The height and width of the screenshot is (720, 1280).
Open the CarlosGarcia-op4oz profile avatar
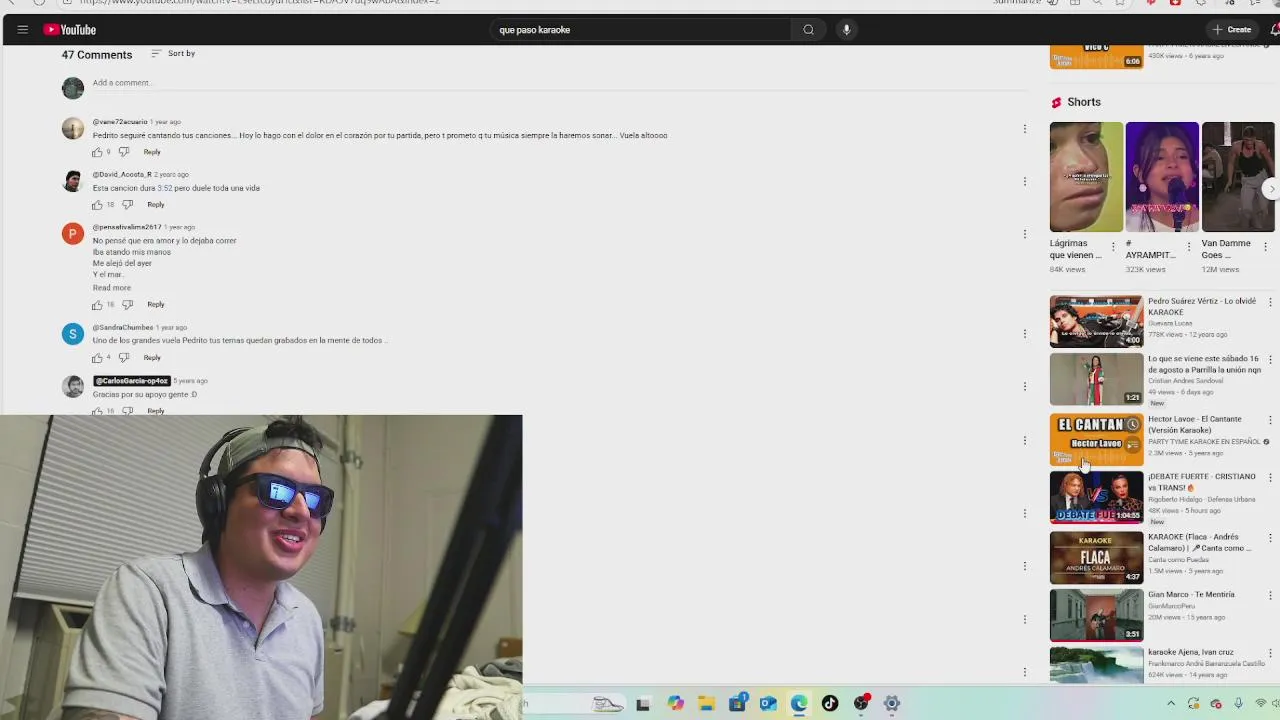pyautogui.click(x=73, y=387)
